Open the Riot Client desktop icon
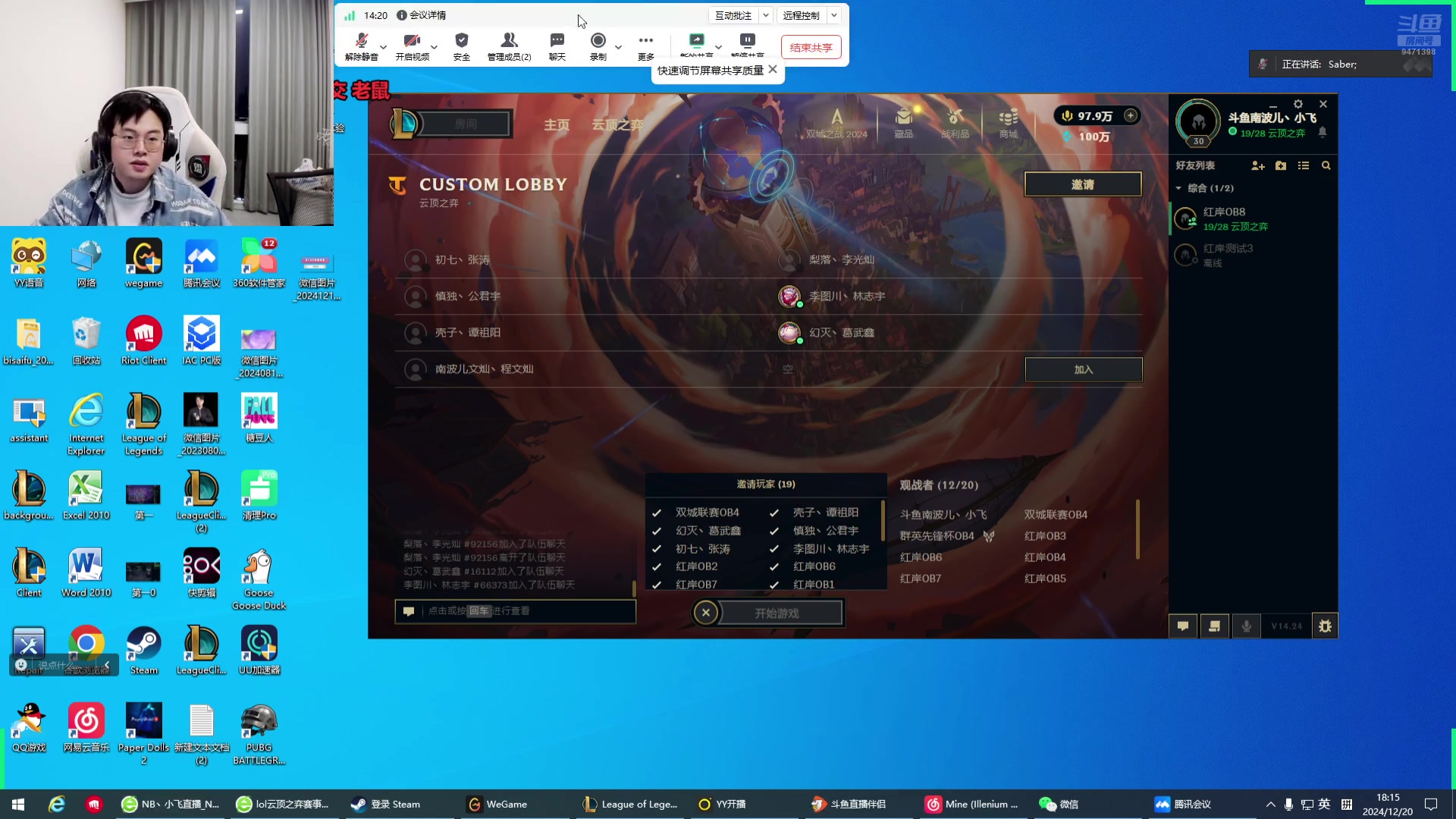 click(x=144, y=340)
